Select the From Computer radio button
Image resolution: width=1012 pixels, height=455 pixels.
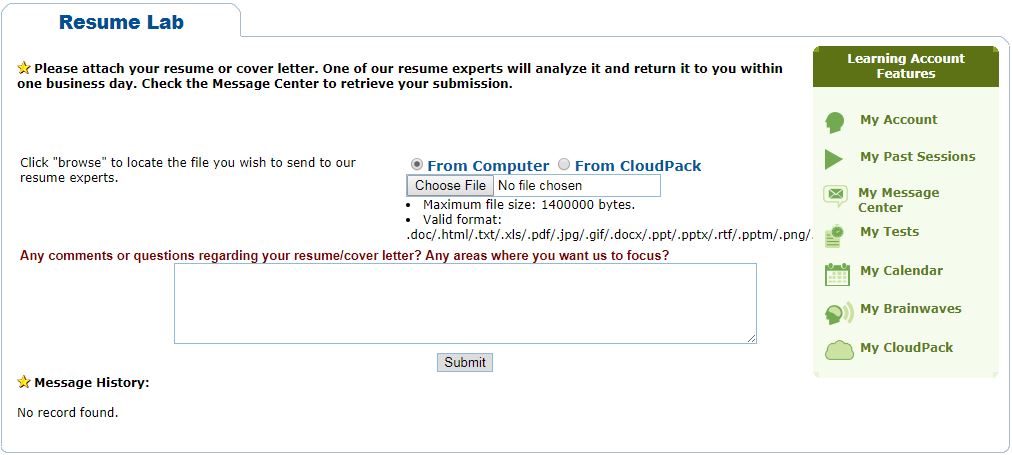point(417,165)
